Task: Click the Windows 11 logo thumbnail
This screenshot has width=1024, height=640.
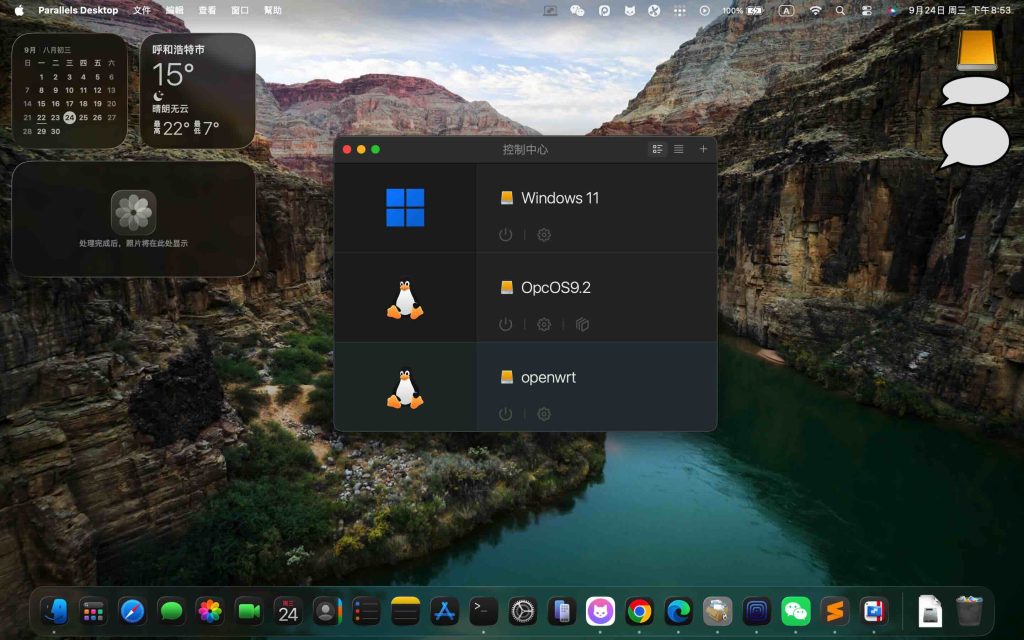Action: (405, 208)
